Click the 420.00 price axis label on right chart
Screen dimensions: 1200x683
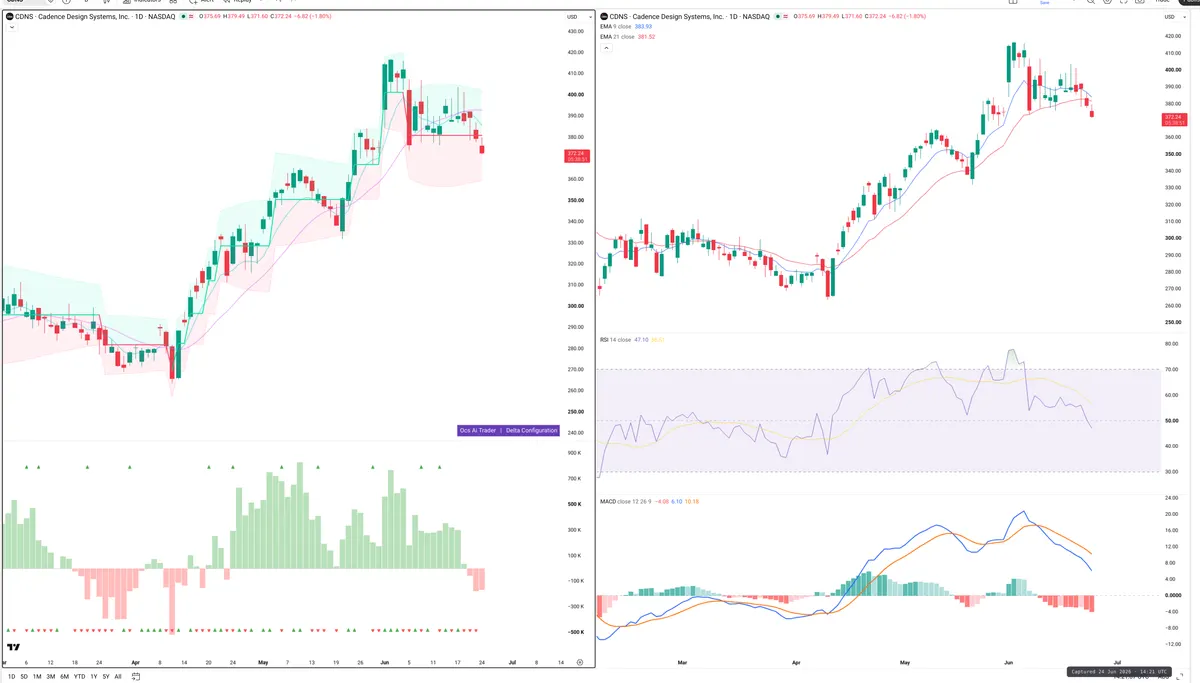[1173, 36]
